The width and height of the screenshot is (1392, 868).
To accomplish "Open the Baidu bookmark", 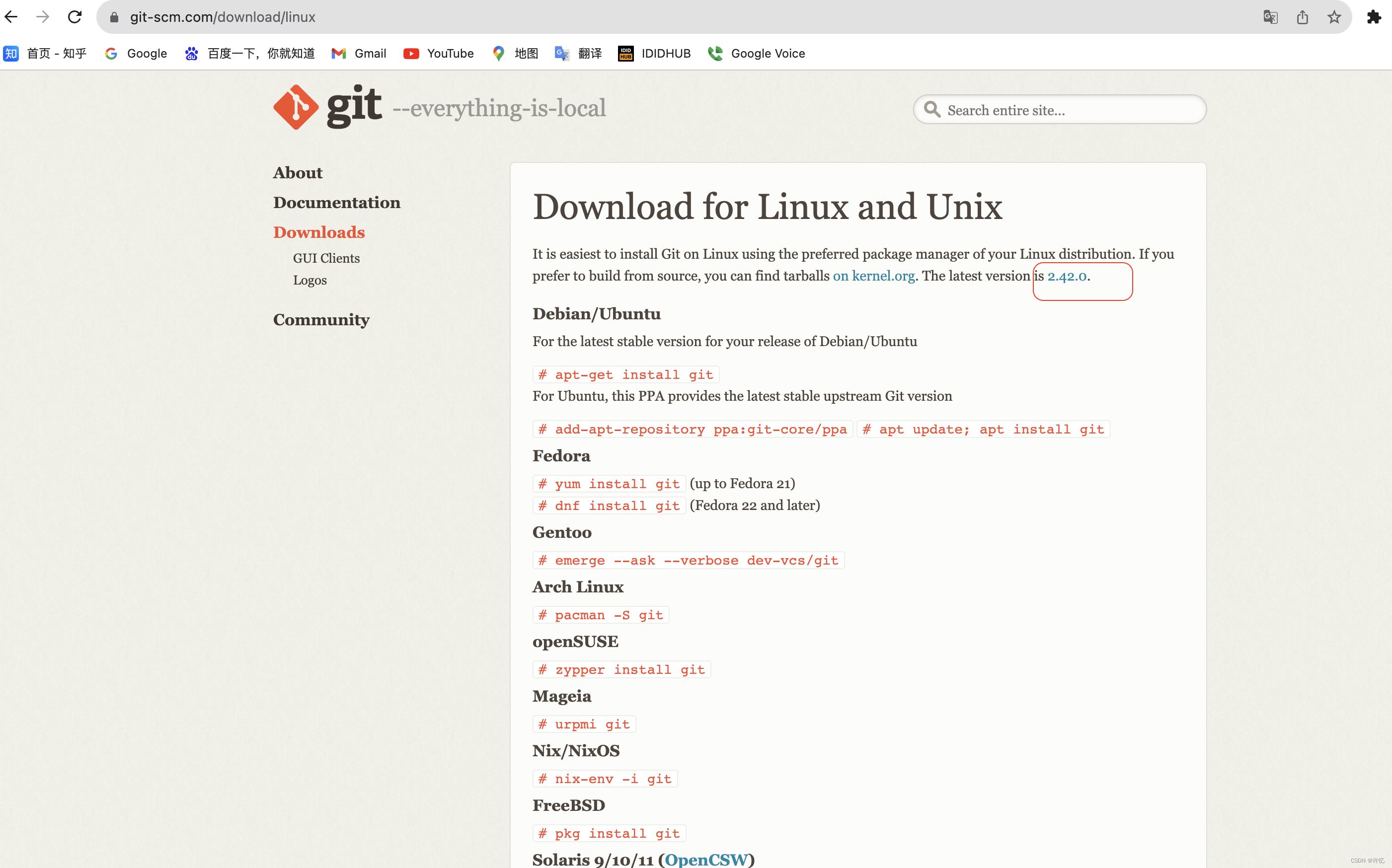I will pyautogui.click(x=250, y=54).
